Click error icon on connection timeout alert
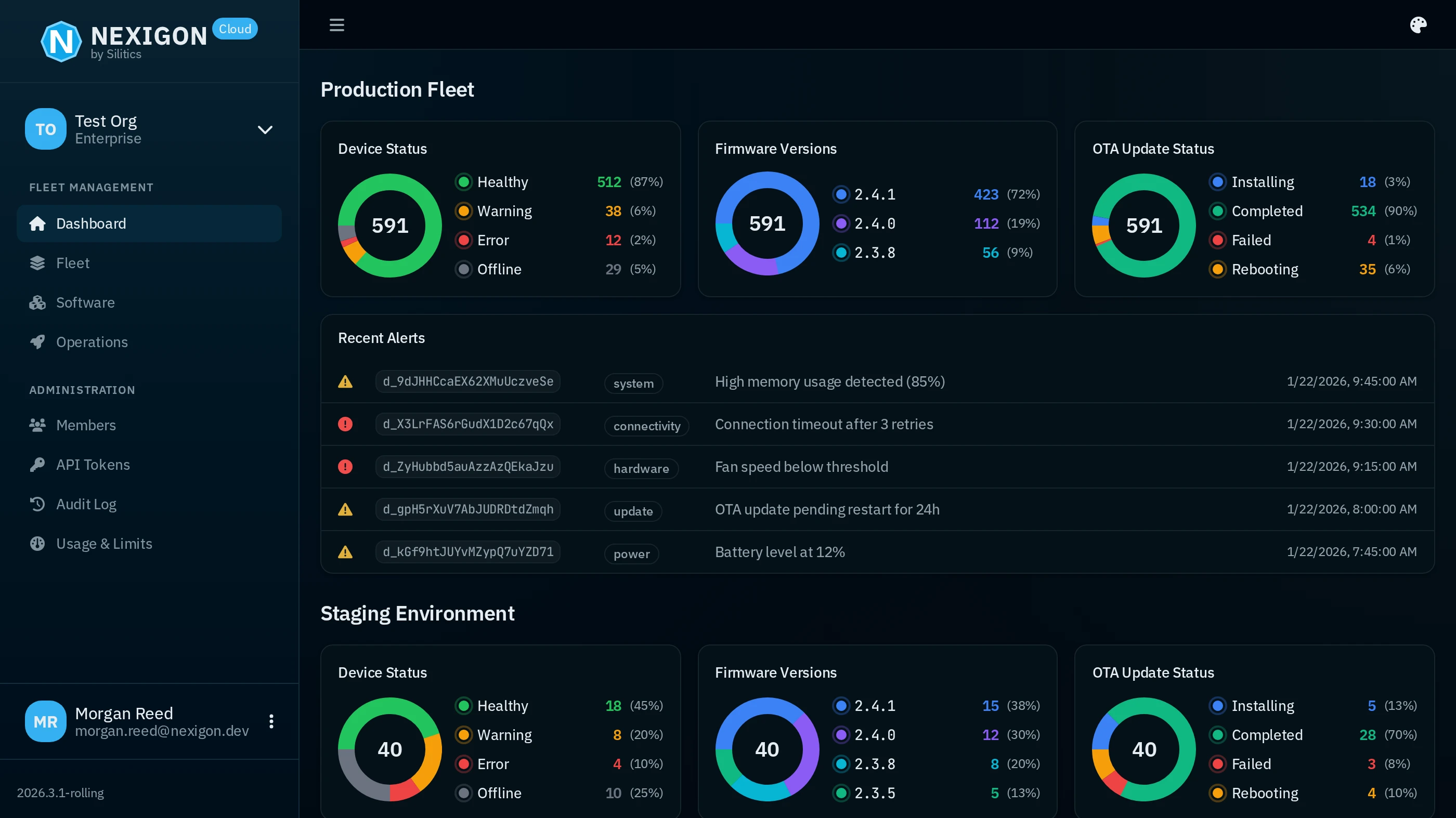1456x818 pixels. coord(345,424)
